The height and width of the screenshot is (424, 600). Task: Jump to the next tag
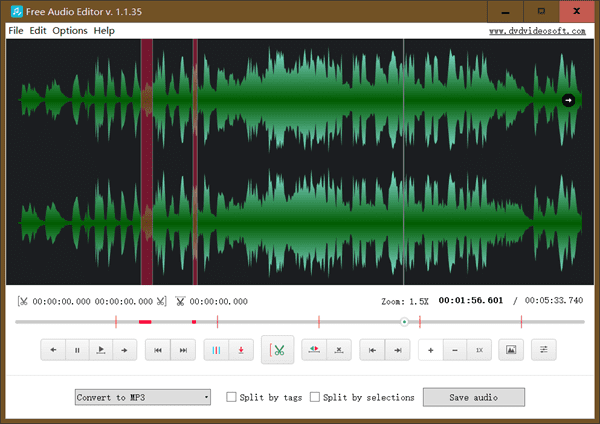[183, 350]
